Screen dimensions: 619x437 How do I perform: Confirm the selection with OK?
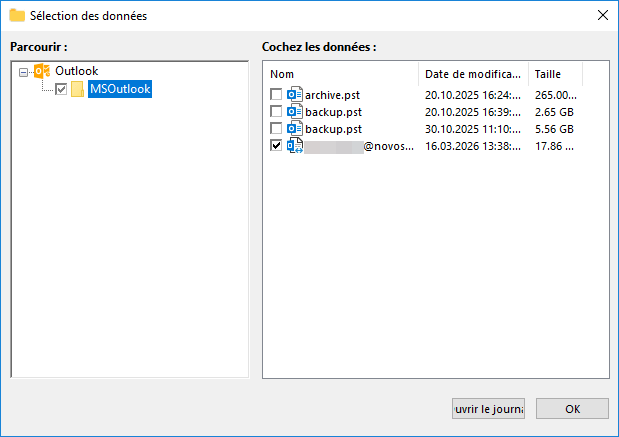(x=572, y=409)
